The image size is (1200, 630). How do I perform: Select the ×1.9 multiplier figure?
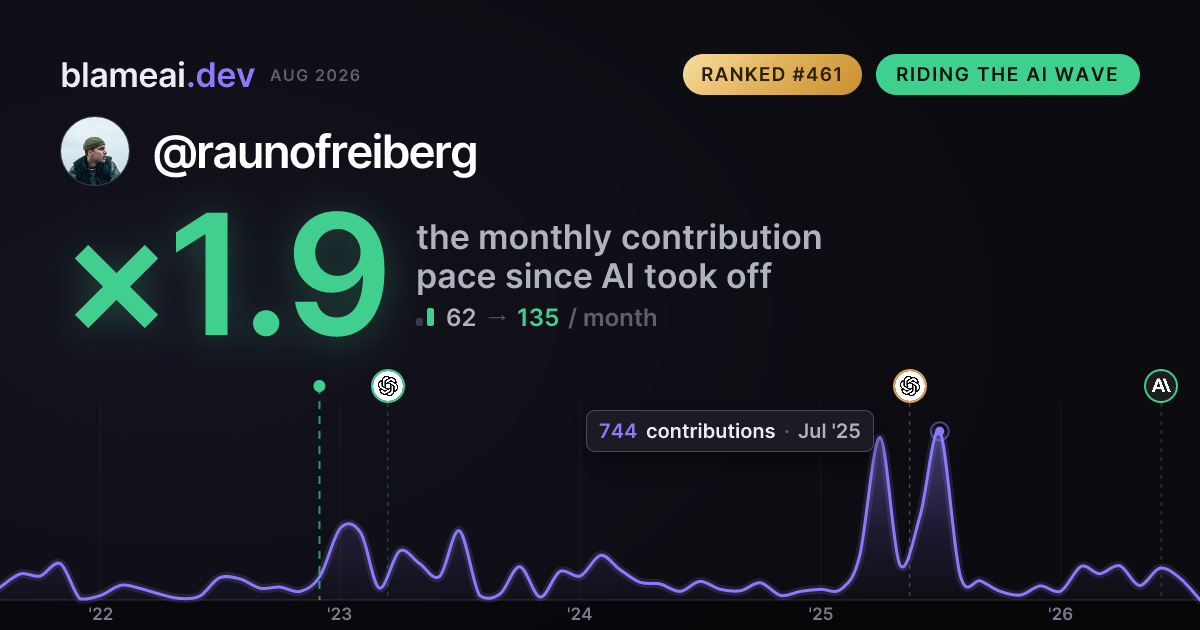point(230,277)
